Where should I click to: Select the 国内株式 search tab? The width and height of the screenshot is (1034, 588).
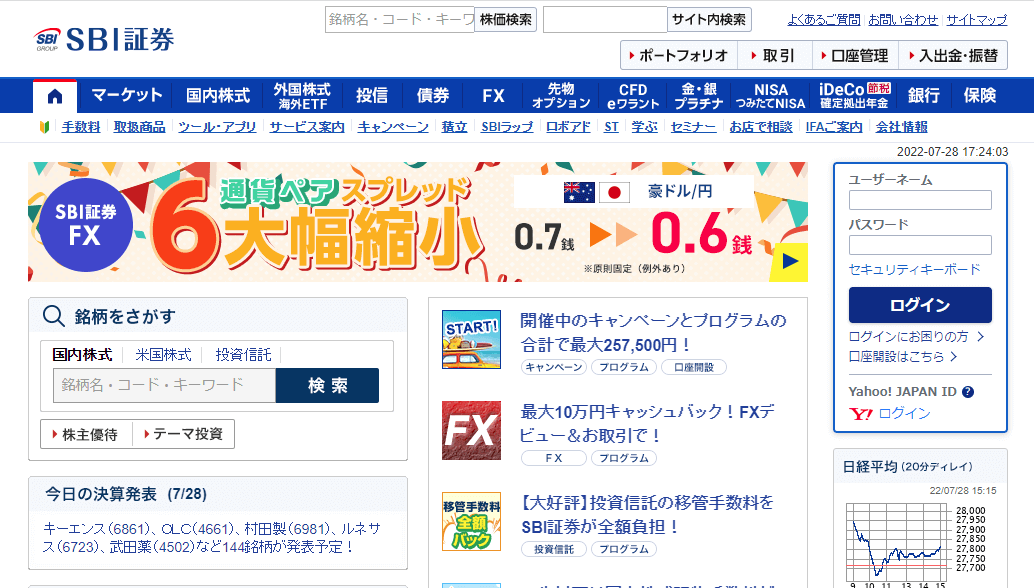tap(82, 355)
